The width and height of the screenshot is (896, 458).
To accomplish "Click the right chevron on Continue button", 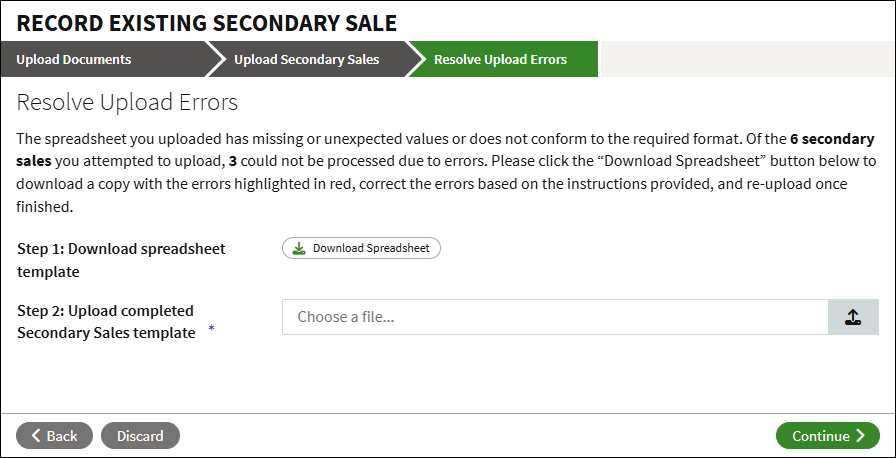I will (x=861, y=436).
